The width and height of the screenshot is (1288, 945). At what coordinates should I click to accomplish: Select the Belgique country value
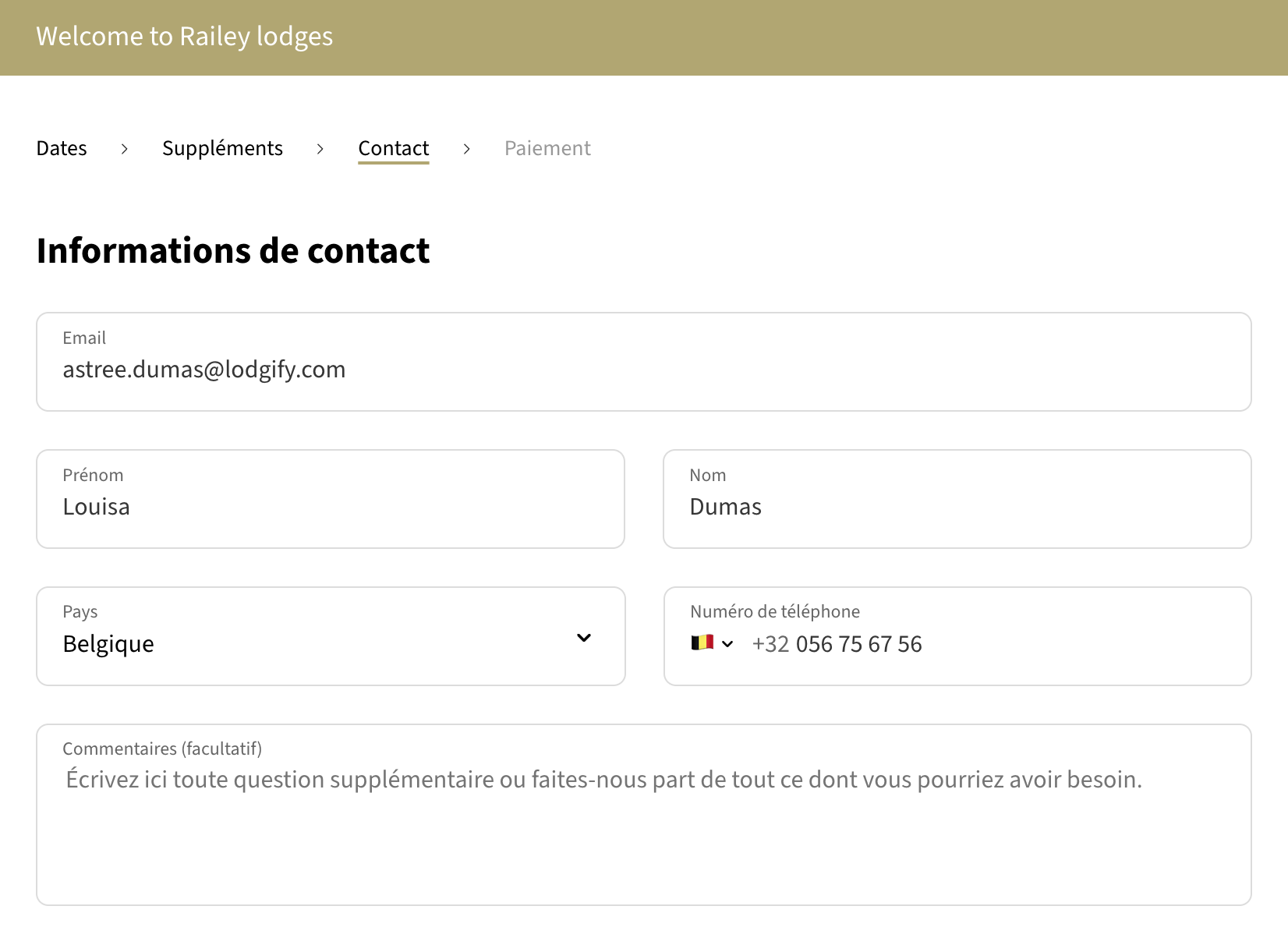coord(108,644)
